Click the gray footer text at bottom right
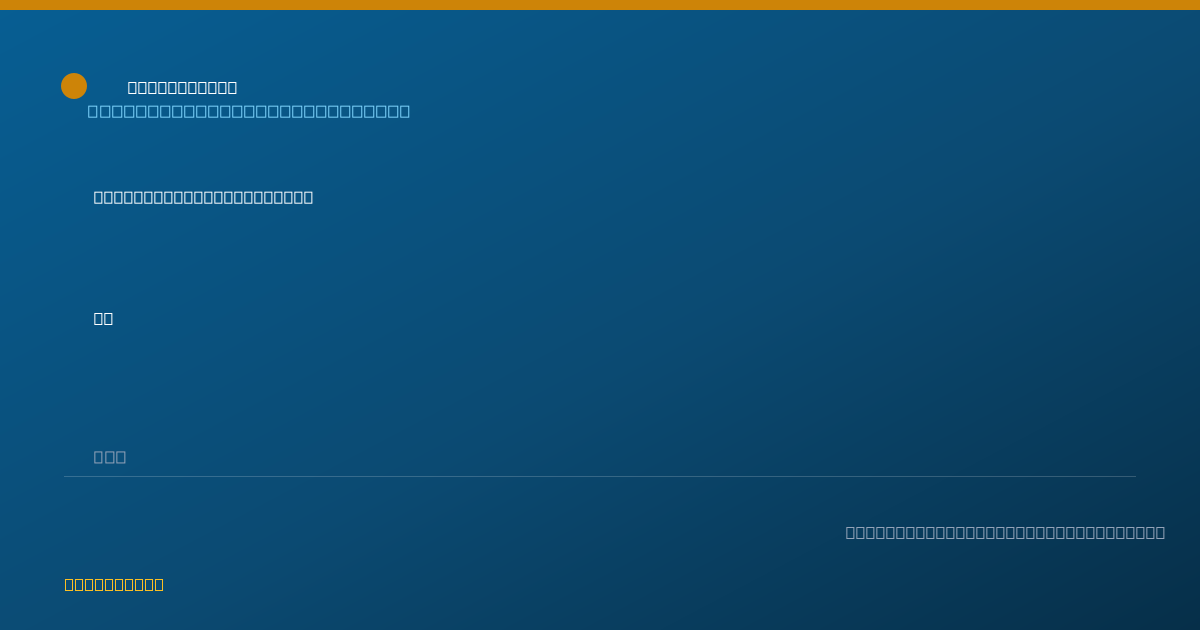1200x630 pixels. [1005, 532]
